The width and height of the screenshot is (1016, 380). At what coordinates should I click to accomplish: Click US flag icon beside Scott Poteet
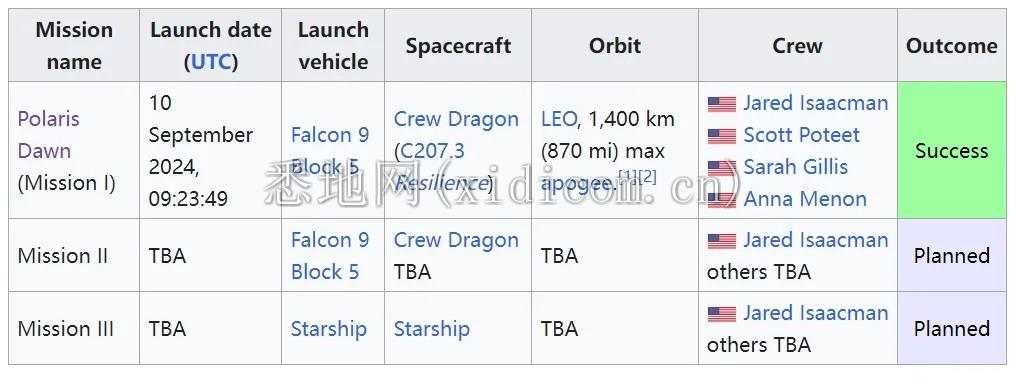(x=722, y=136)
